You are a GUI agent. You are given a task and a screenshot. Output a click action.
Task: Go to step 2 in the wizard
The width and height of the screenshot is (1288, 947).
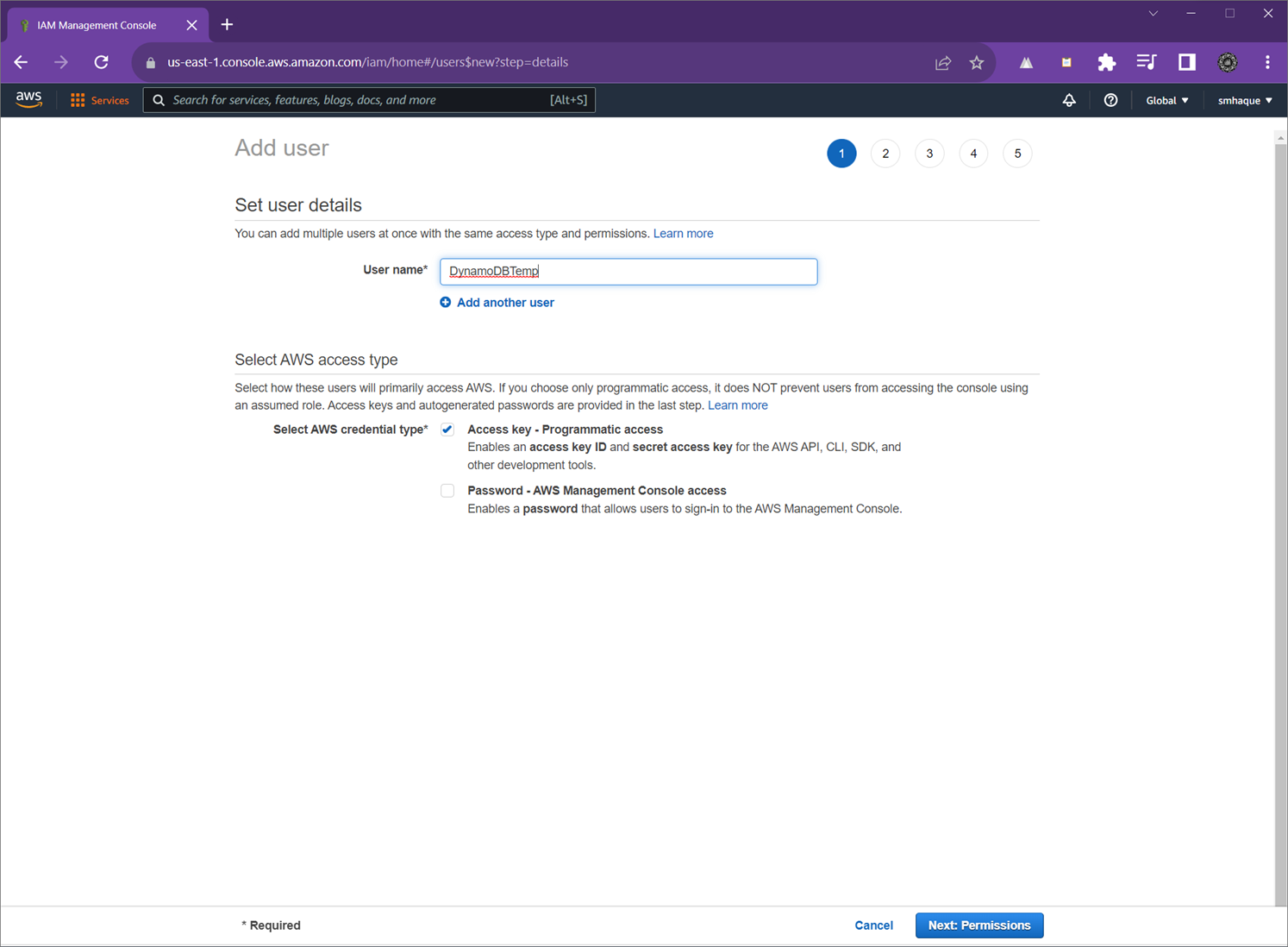885,154
